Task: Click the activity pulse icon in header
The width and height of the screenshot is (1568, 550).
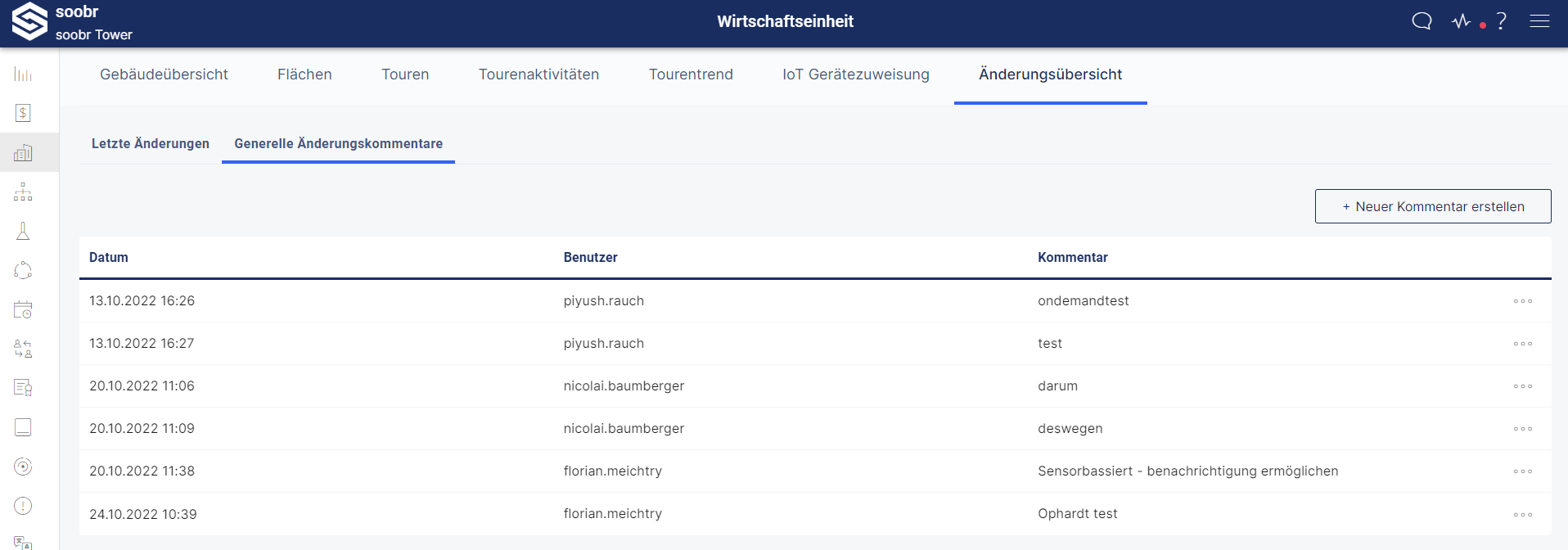Action: (x=1462, y=21)
